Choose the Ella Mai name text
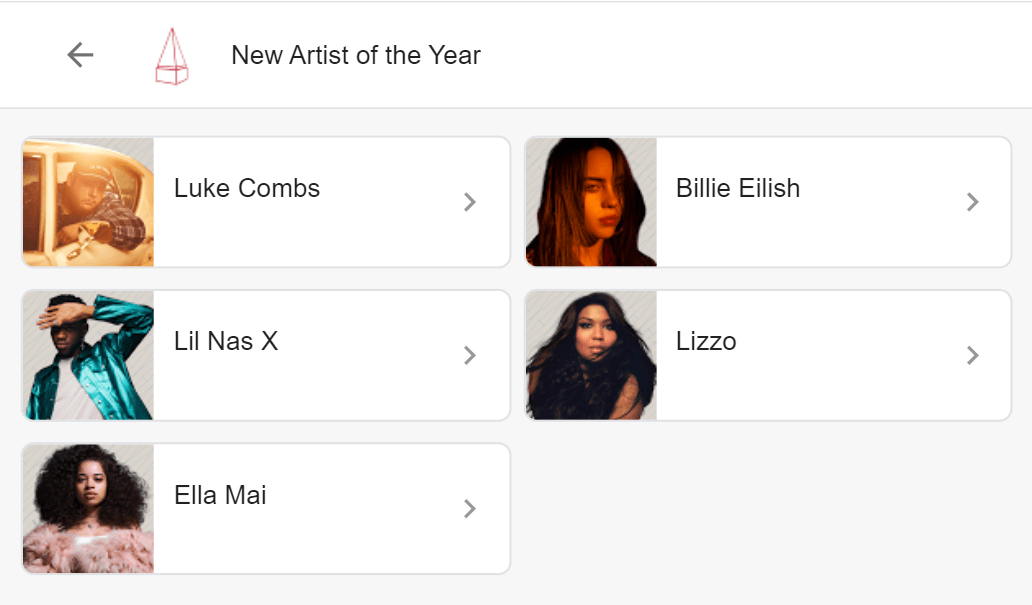Screen dimensions: 1032x605 tap(220, 495)
